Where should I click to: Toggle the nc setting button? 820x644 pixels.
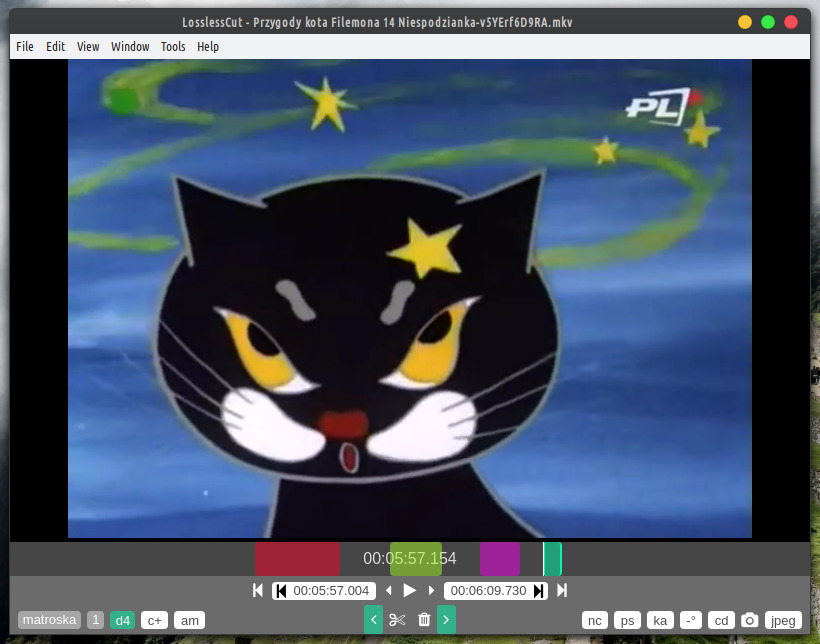coord(595,620)
